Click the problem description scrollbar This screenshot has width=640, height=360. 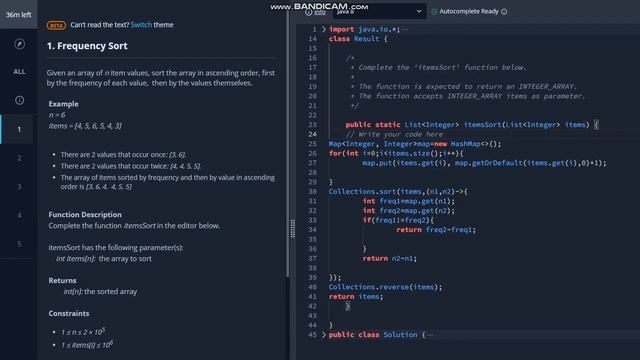288,143
